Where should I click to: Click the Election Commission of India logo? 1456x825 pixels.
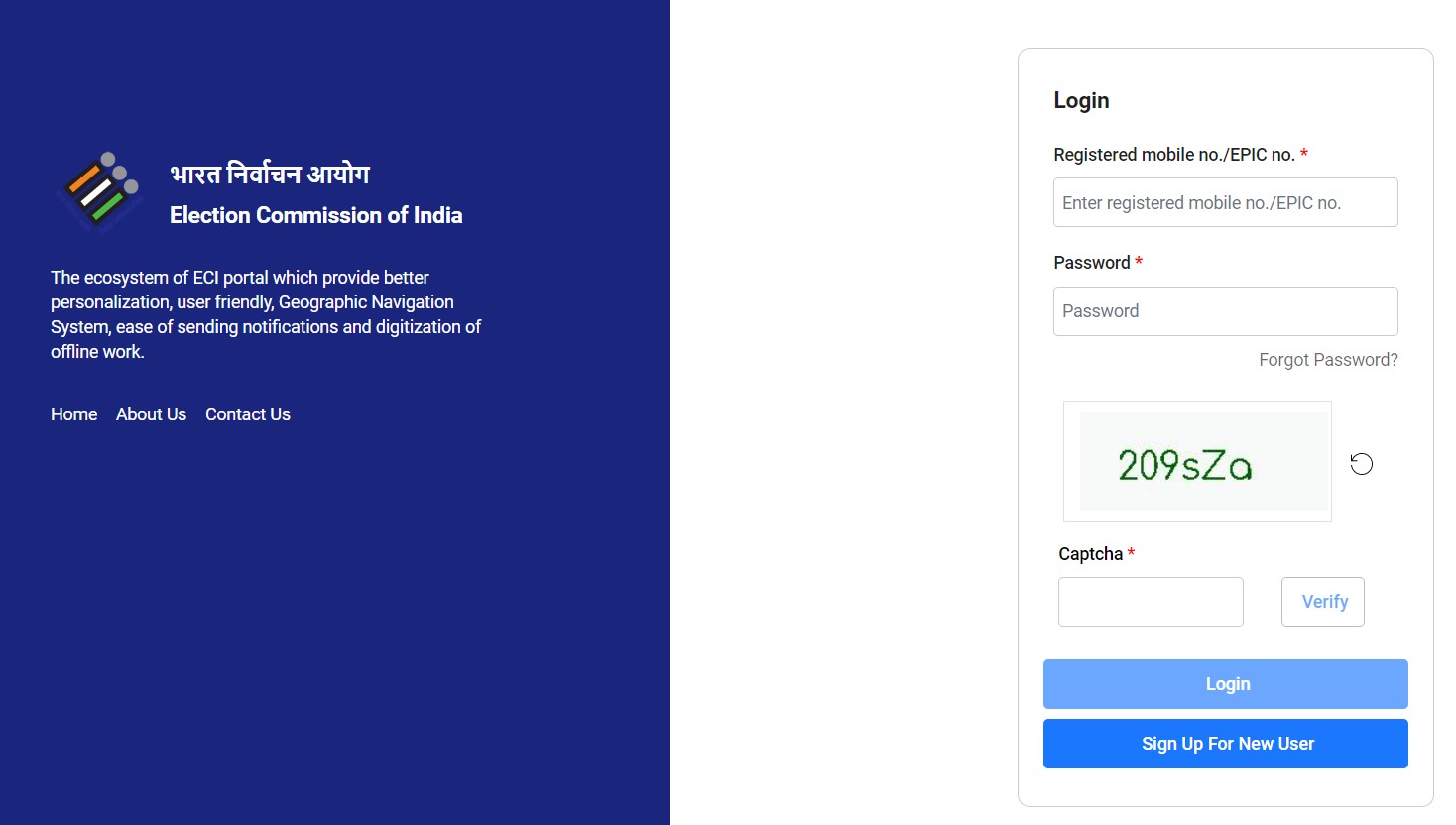(x=99, y=192)
